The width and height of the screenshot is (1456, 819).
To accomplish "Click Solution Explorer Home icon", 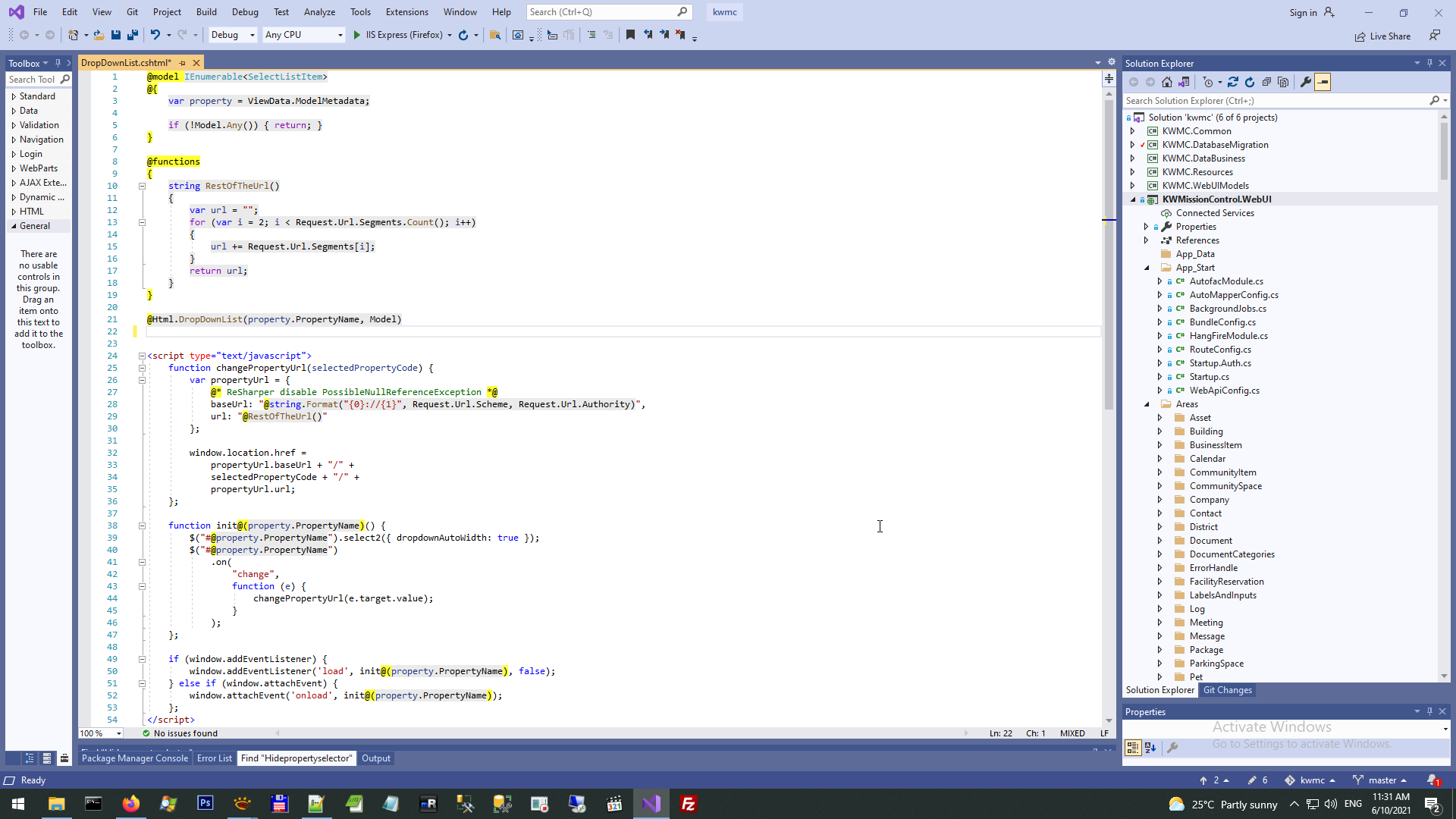I will click(x=1167, y=82).
